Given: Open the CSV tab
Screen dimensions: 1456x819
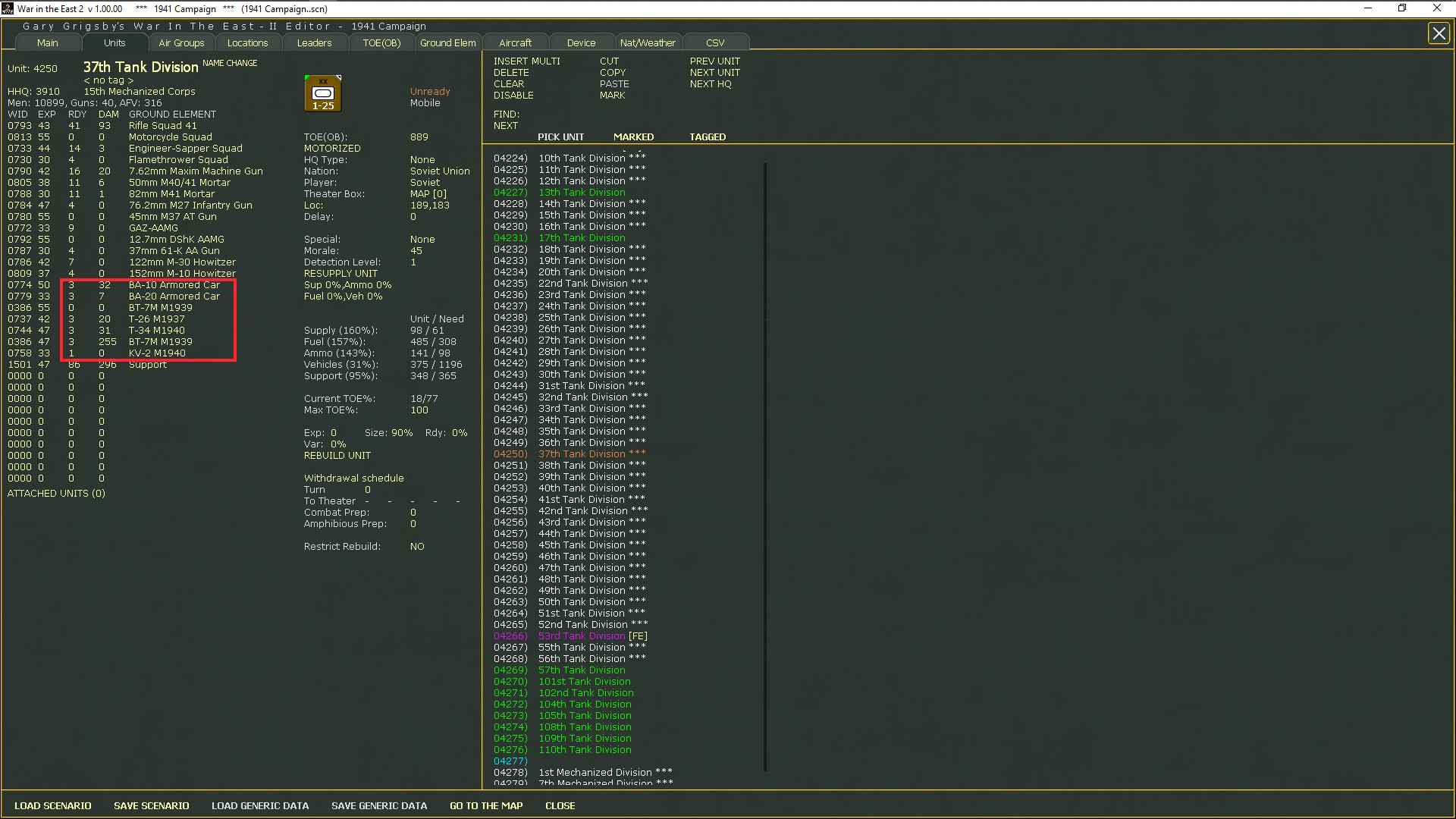Looking at the screenshot, I should (715, 43).
